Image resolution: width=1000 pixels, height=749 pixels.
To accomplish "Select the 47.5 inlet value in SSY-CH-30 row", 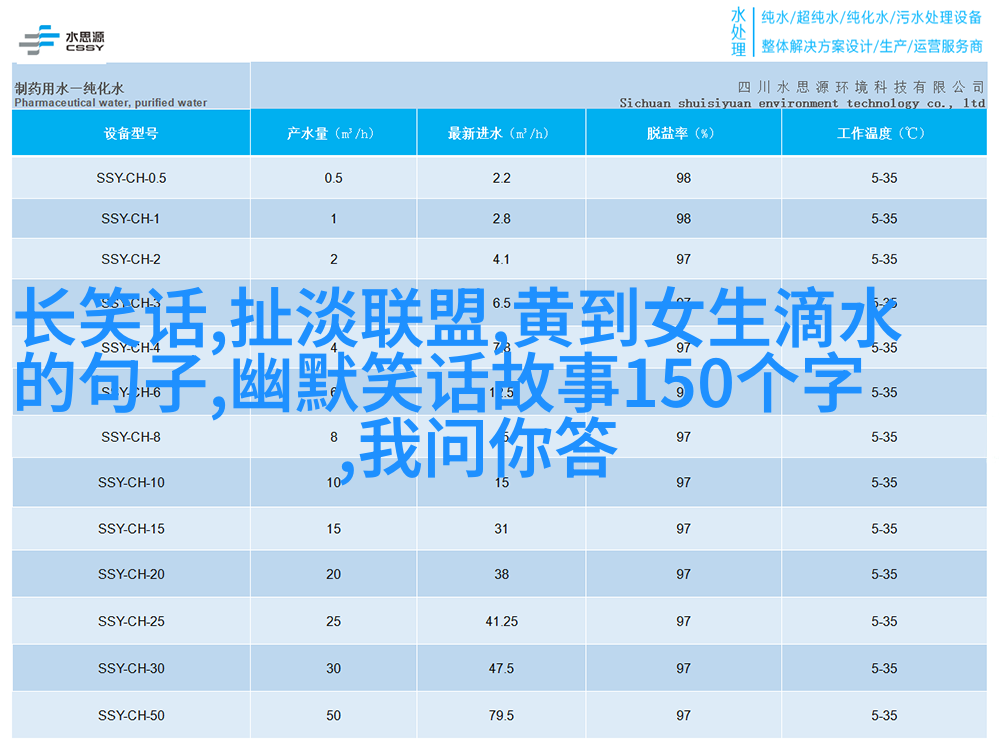I will pyautogui.click(x=501, y=669).
